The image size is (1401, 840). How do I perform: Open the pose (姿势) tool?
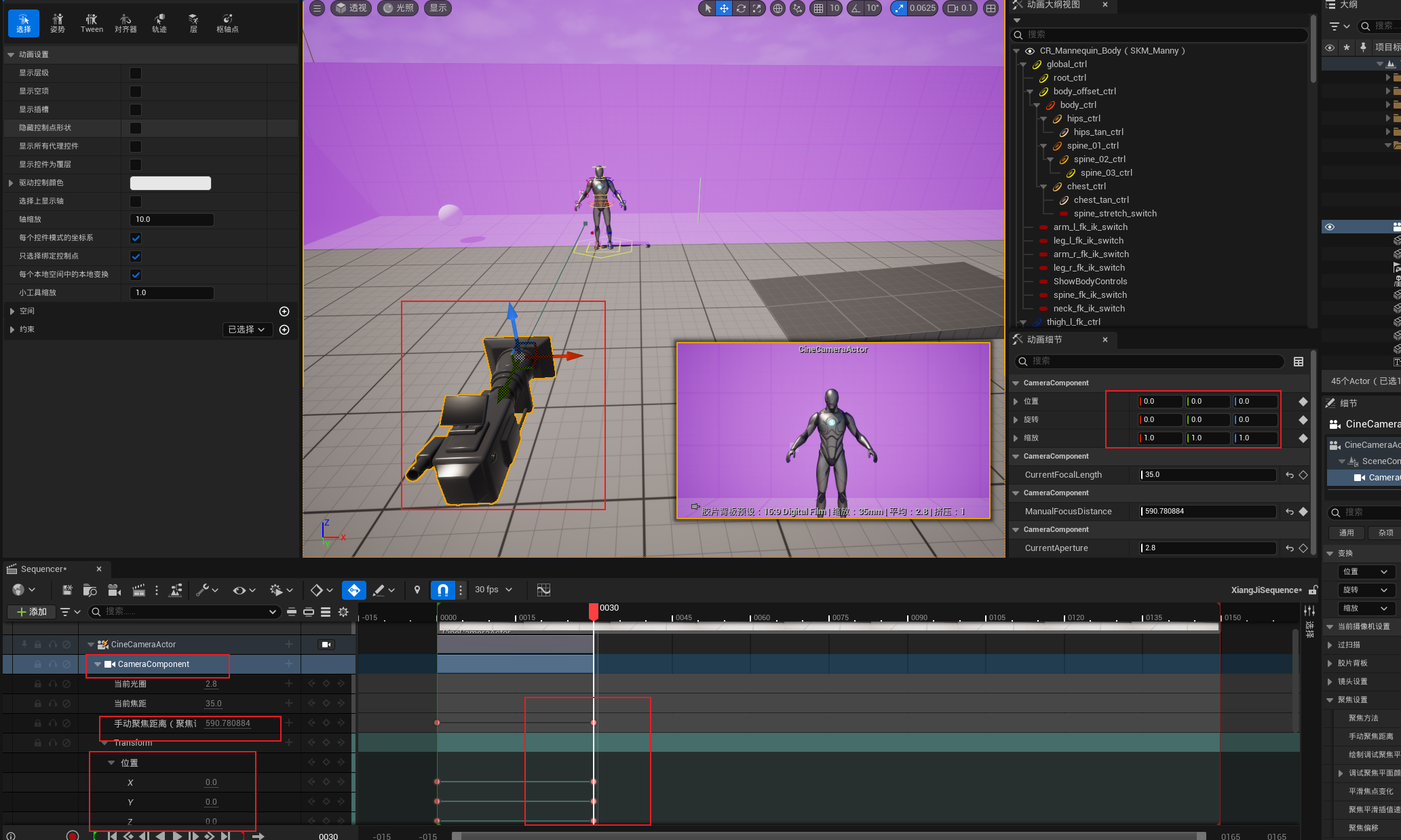click(x=58, y=23)
